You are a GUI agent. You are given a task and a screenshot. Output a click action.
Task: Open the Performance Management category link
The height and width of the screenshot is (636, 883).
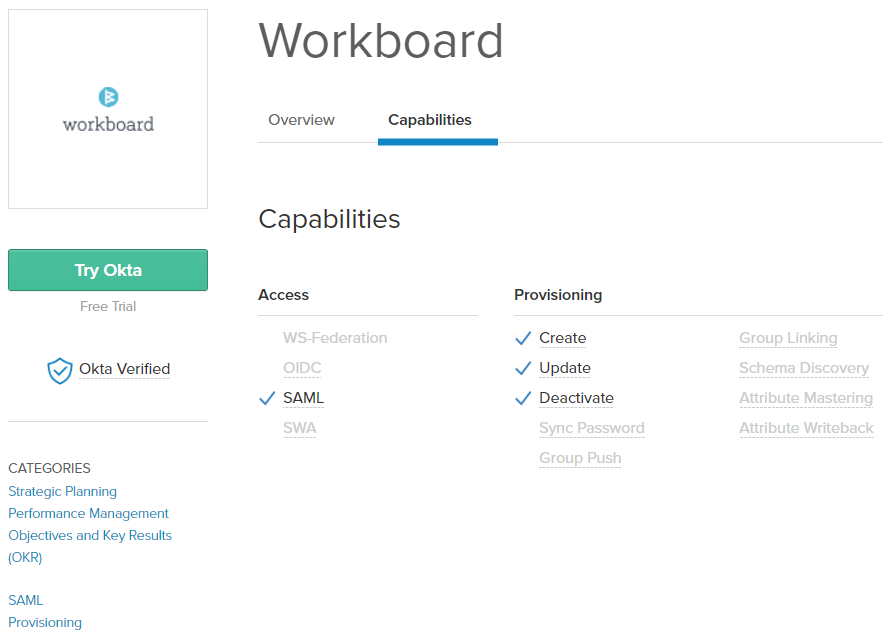point(88,513)
